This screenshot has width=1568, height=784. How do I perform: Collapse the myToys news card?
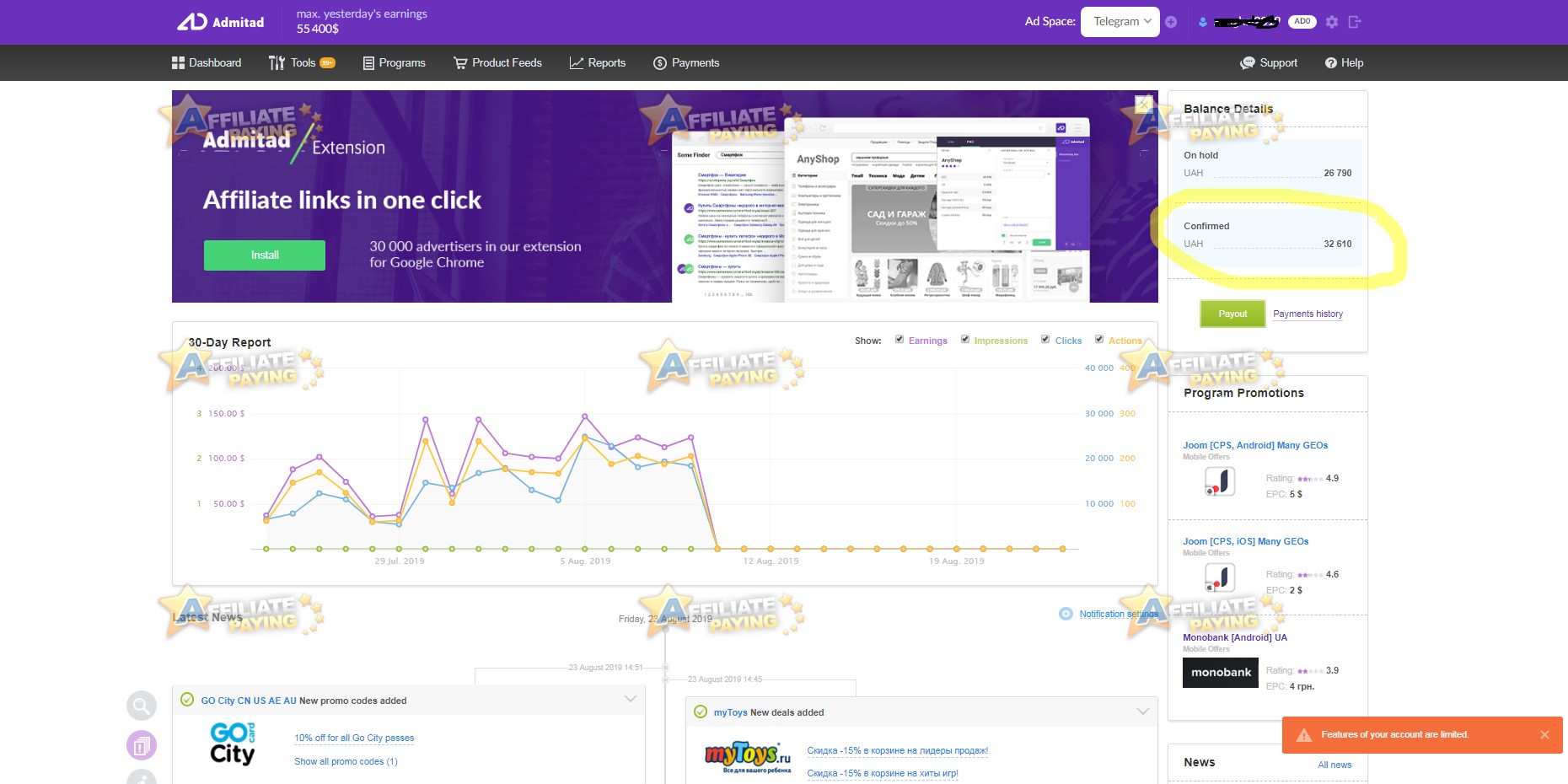tap(1143, 711)
